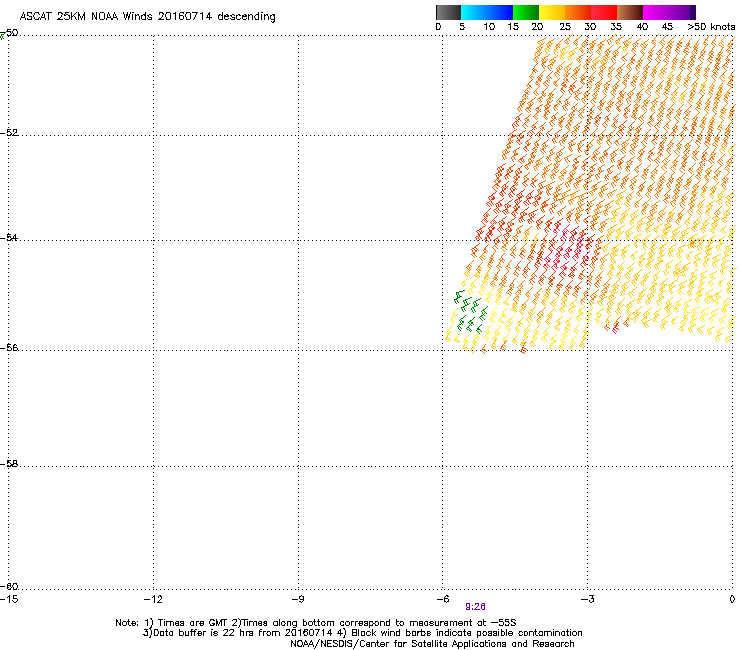The height and width of the screenshot is (650, 740).
Task: Click the '5' label under the color bar
Action: coord(462,27)
